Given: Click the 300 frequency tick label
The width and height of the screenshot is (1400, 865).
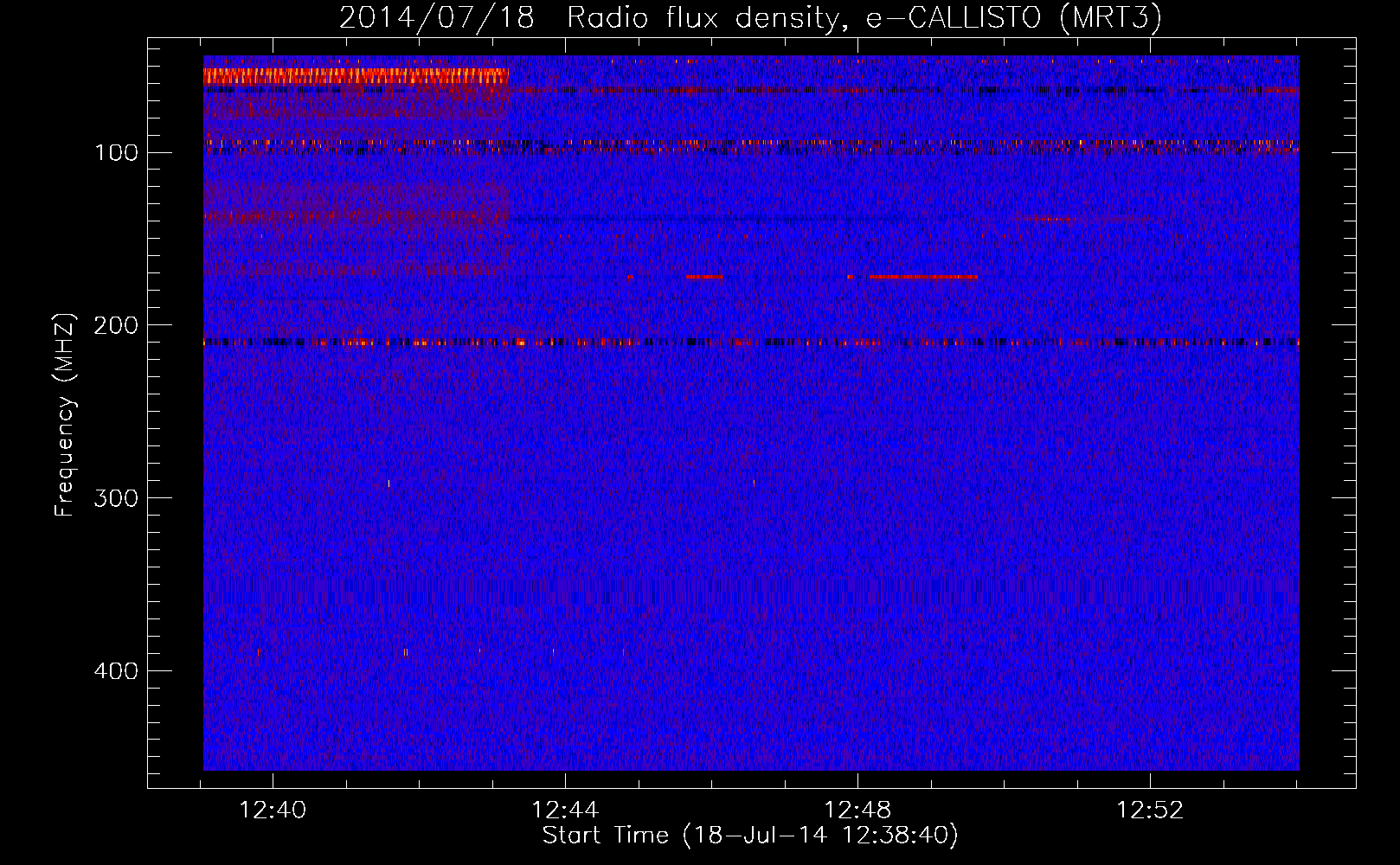Looking at the screenshot, I should tap(116, 498).
